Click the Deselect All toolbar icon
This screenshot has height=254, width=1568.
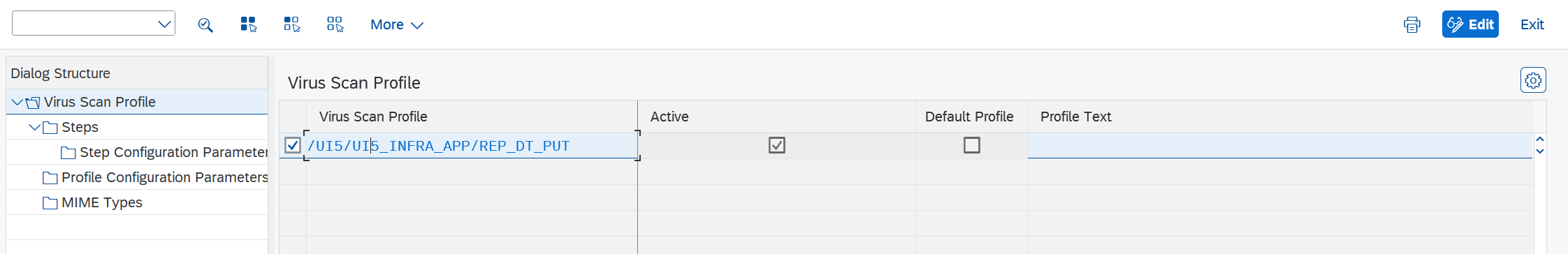point(335,25)
